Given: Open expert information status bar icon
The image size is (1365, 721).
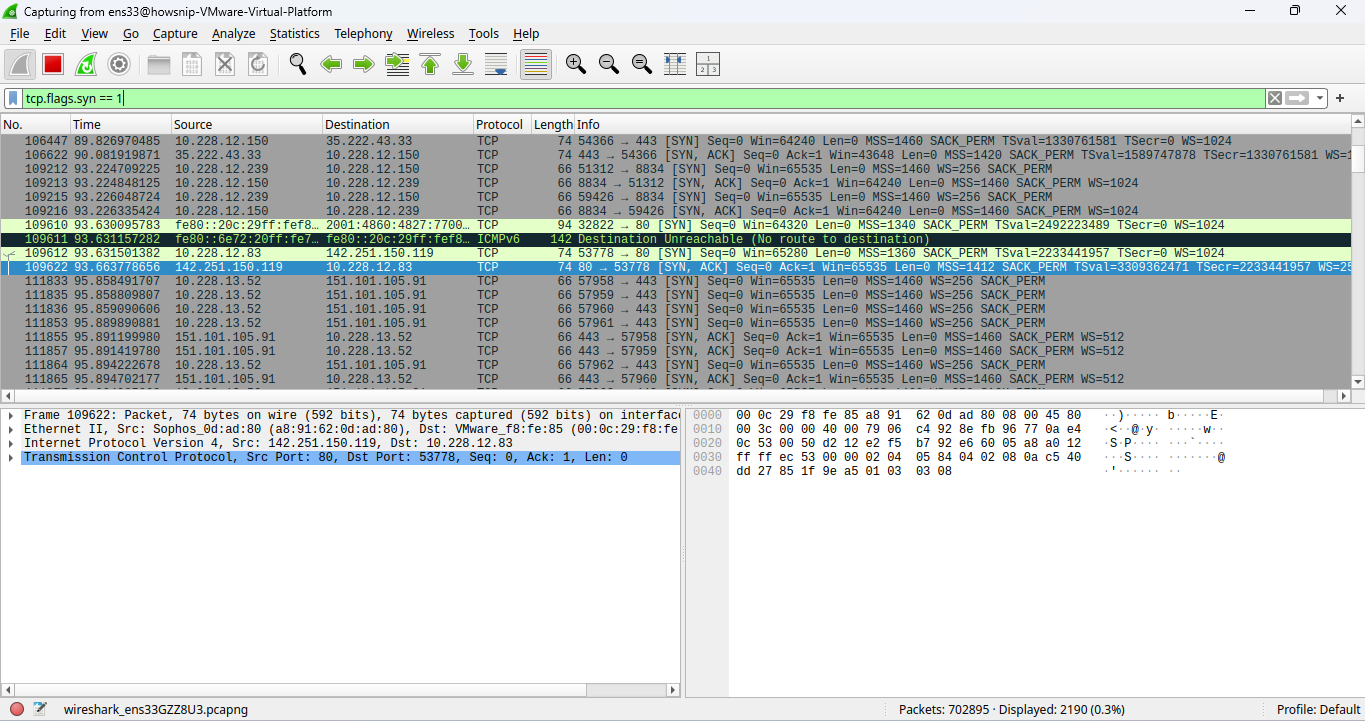Looking at the screenshot, I should 16,709.
